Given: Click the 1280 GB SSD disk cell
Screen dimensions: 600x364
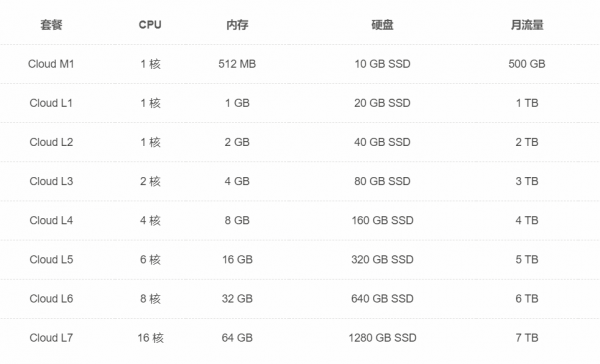Looking at the screenshot, I should click(x=382, y=338).
